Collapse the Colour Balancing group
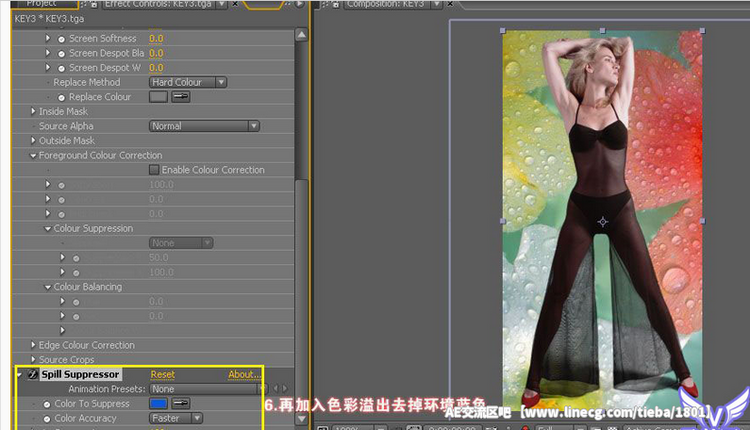750x430 pixels. [47, 287]
